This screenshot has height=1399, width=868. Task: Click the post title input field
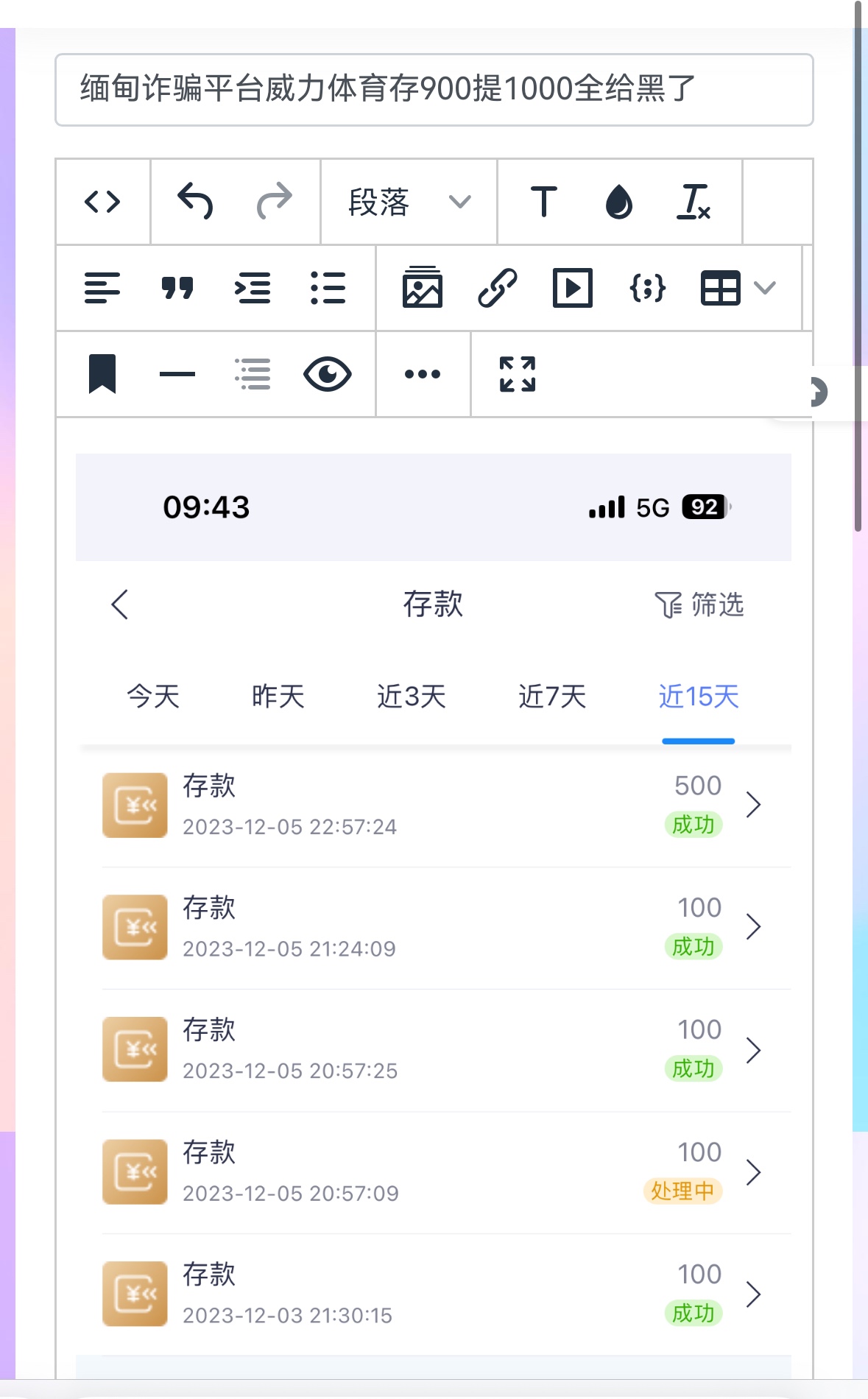point(434,90)
